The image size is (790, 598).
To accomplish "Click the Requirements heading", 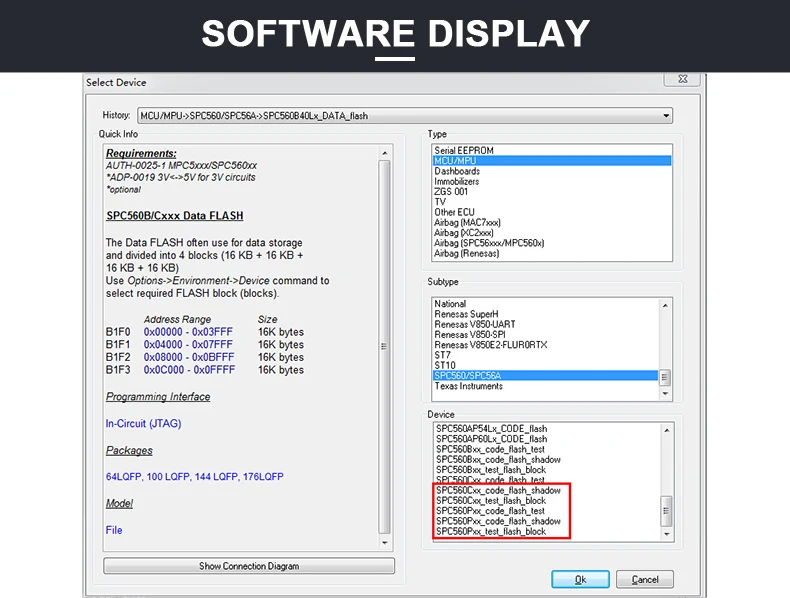I will (x=141, y=153).
